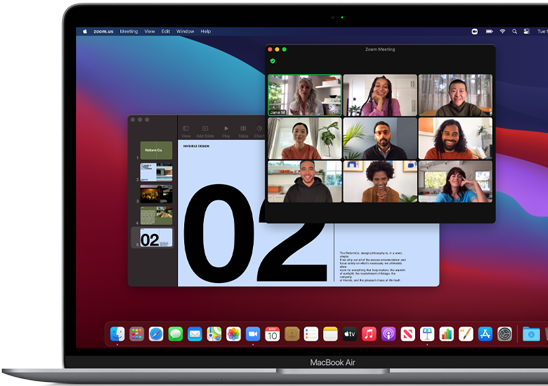Select the bearded man in dark sweater tile
This screenshot has width=548, height=386.
[380, 138]
